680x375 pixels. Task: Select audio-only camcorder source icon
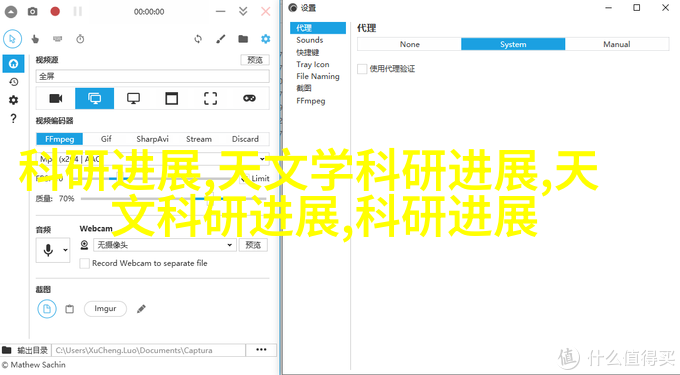click(x=56, y=98)
